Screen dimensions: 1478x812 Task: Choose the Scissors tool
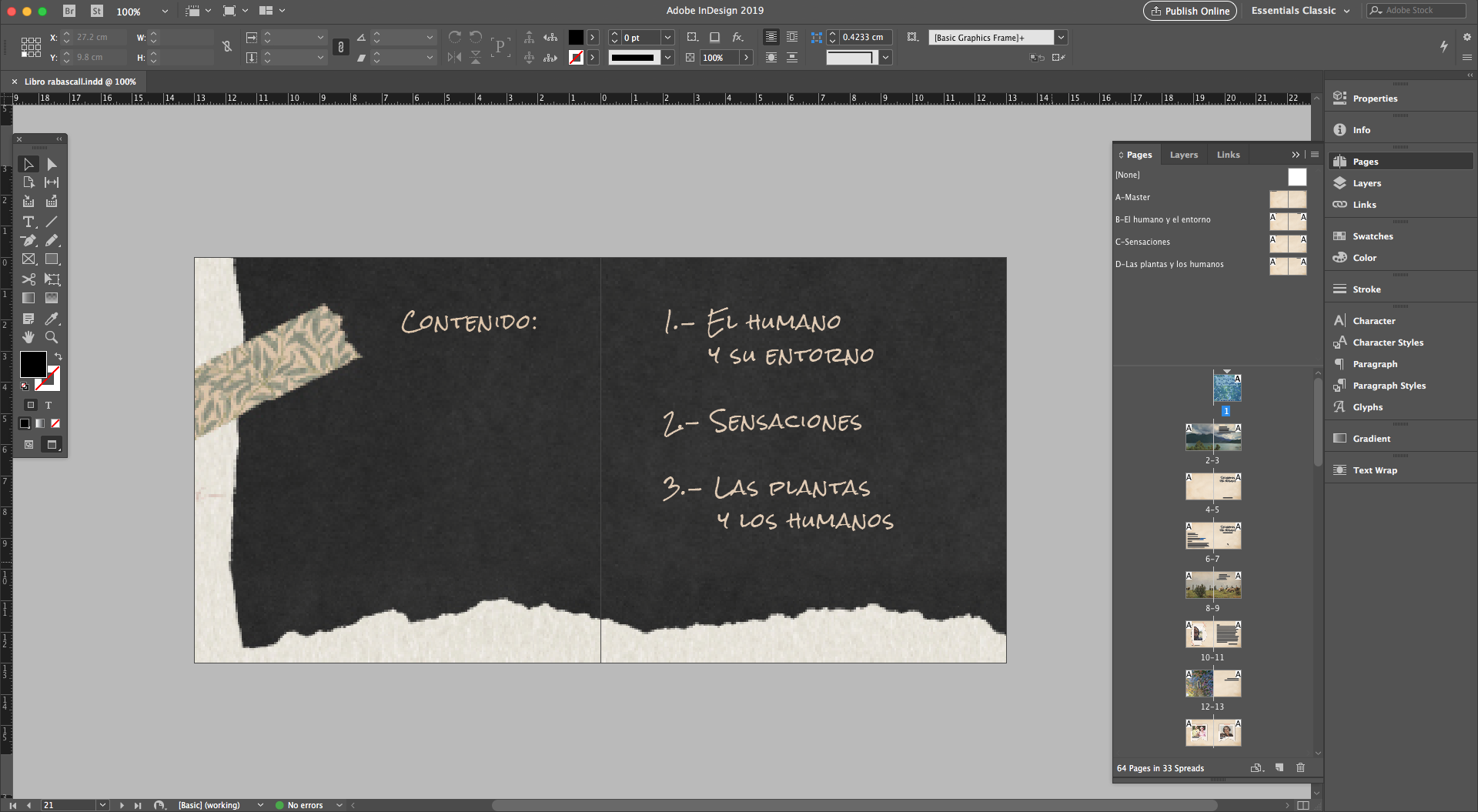pos(28,279)
